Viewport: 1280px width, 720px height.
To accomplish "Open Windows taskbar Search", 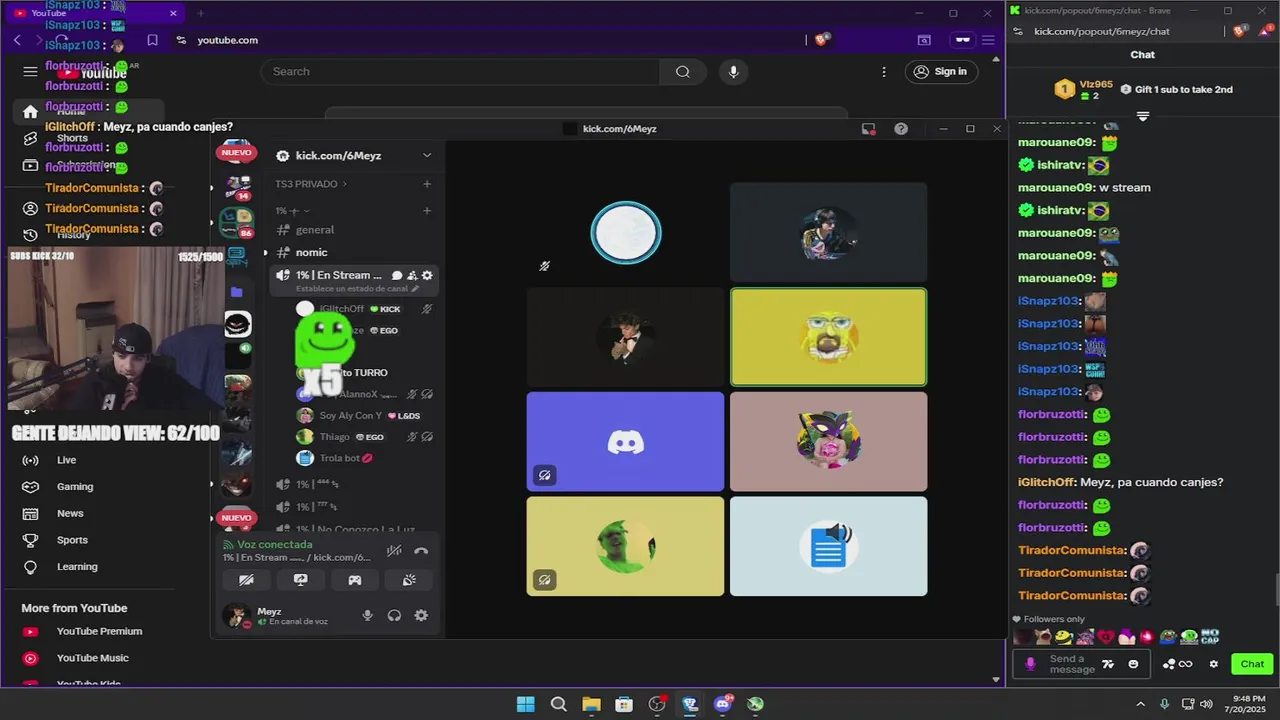I will [558, 704].
